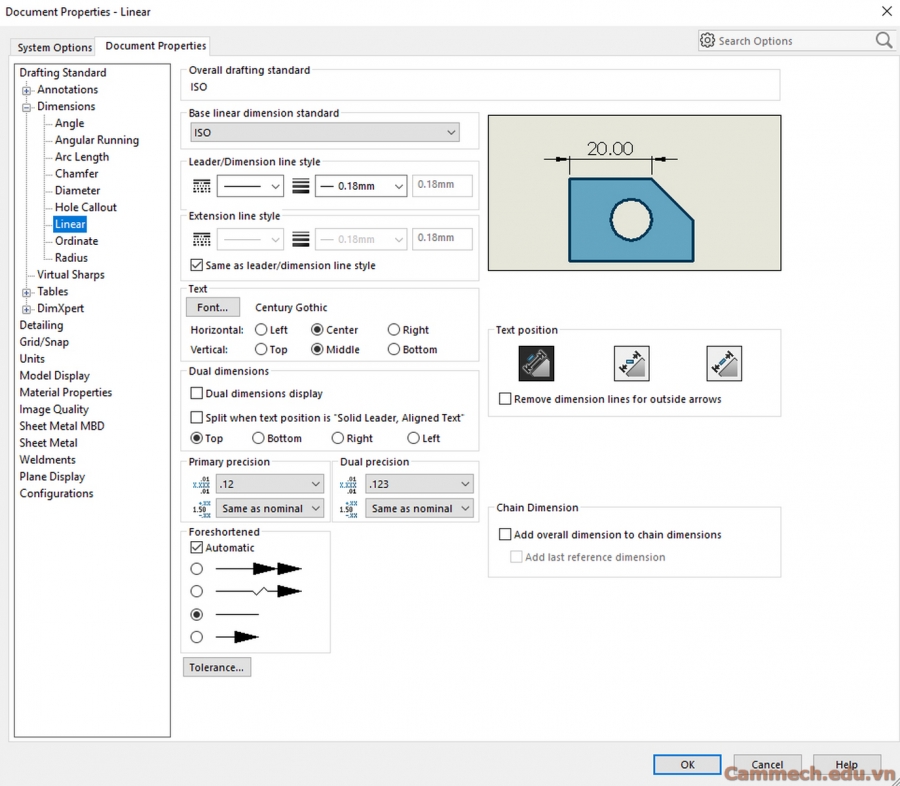900x786 pixels.
Task: Uncheck Same as leader/dimension line style
Action: (196, 265)
